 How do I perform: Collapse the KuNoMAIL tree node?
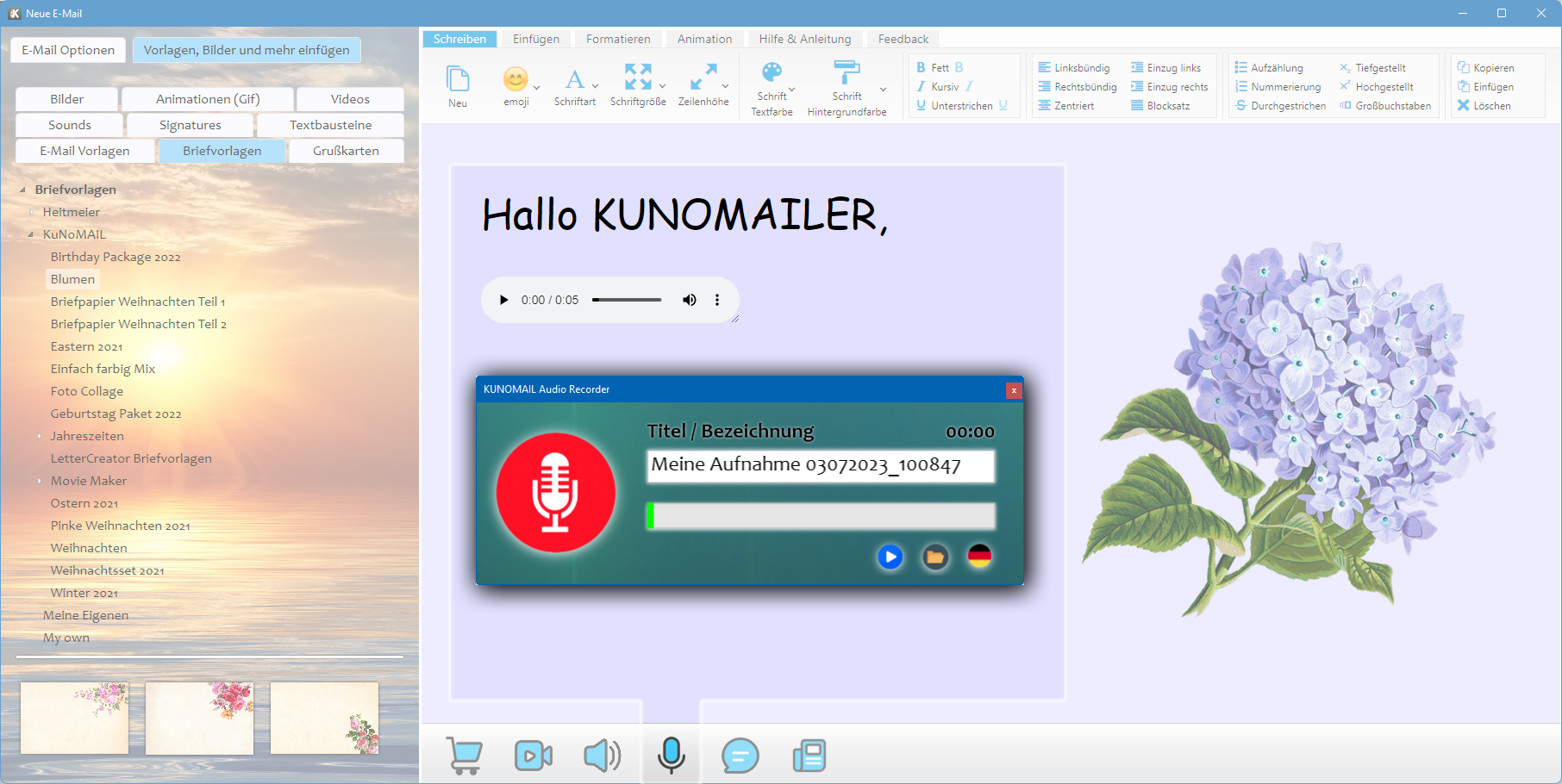click(31, 234)
